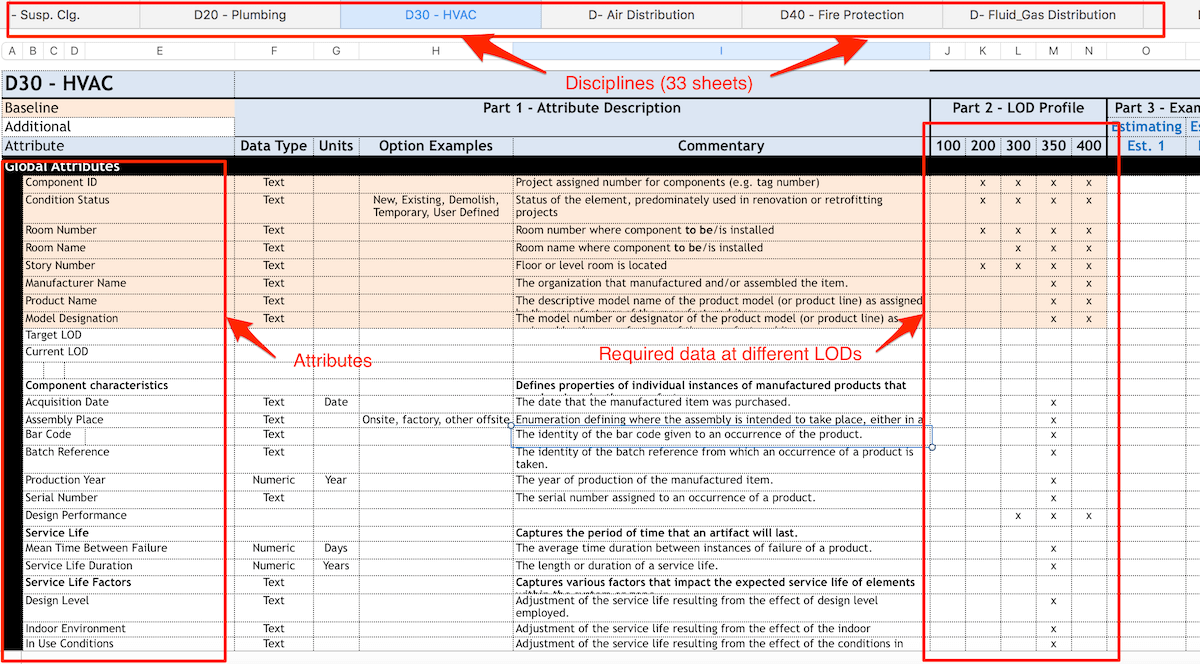Select column F header

[x=274, y=51]
